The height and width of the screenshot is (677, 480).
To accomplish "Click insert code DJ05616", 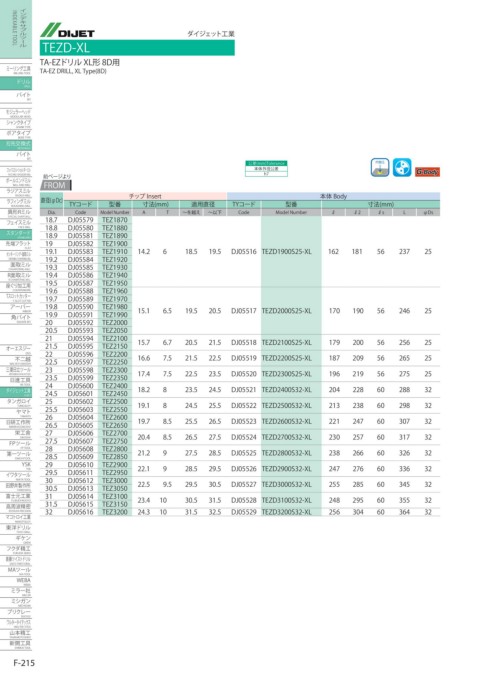I will click(80, 512).
